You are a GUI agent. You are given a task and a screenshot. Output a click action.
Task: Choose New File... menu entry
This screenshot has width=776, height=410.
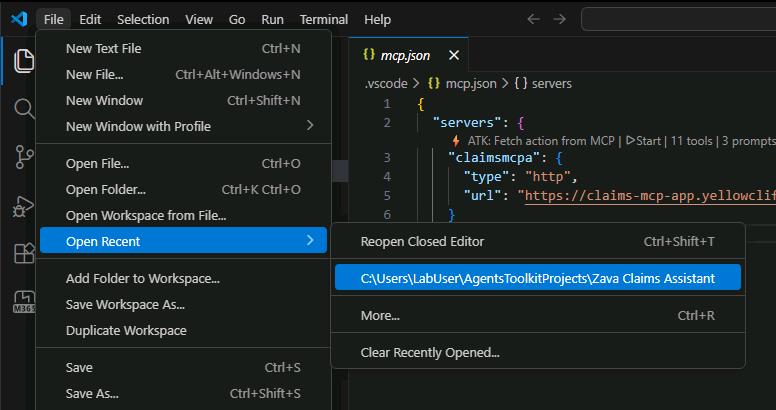click(183, 75)
